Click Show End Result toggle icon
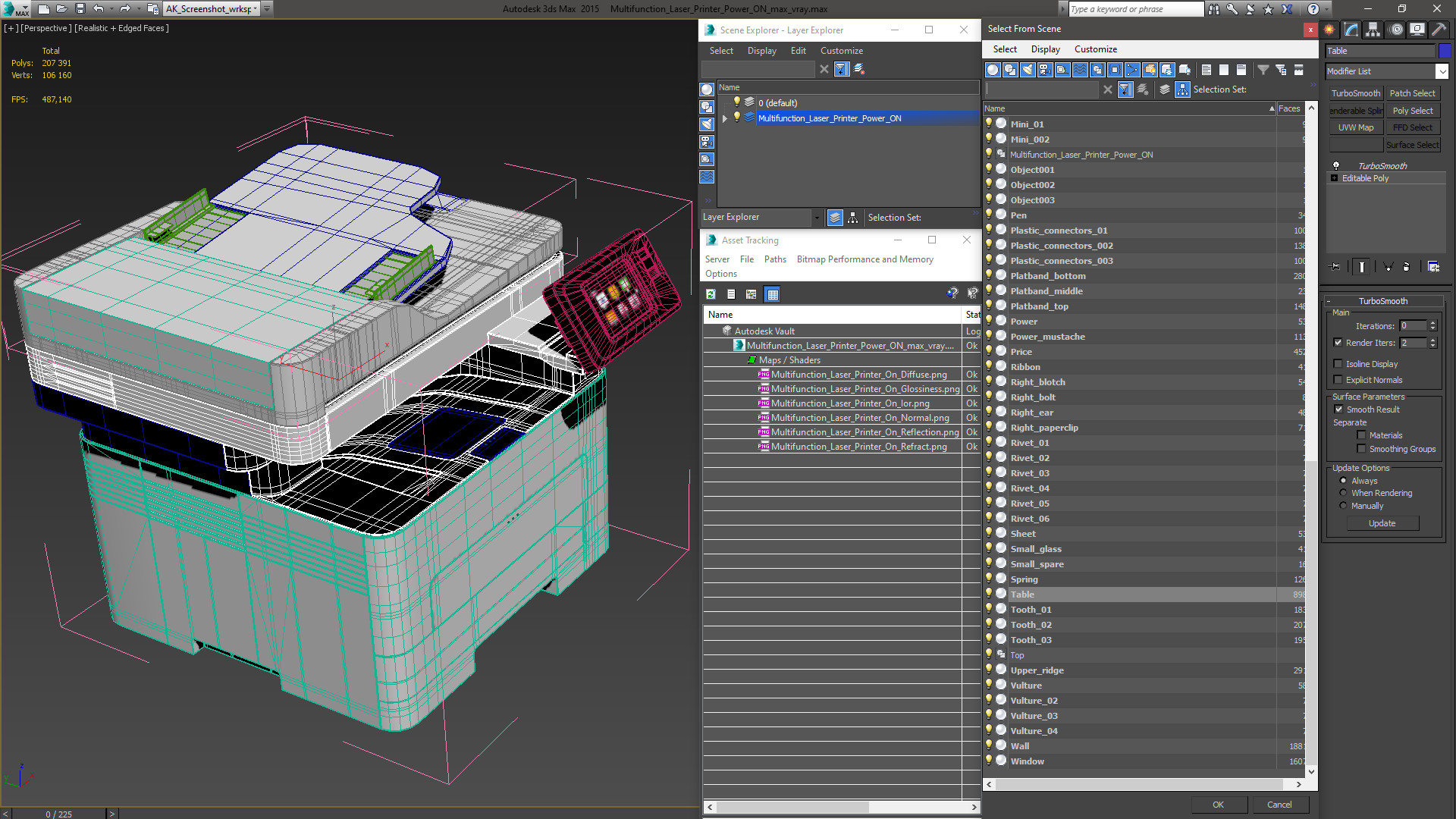This screenshot has height=819, width=1456. tap(1362, 267)
